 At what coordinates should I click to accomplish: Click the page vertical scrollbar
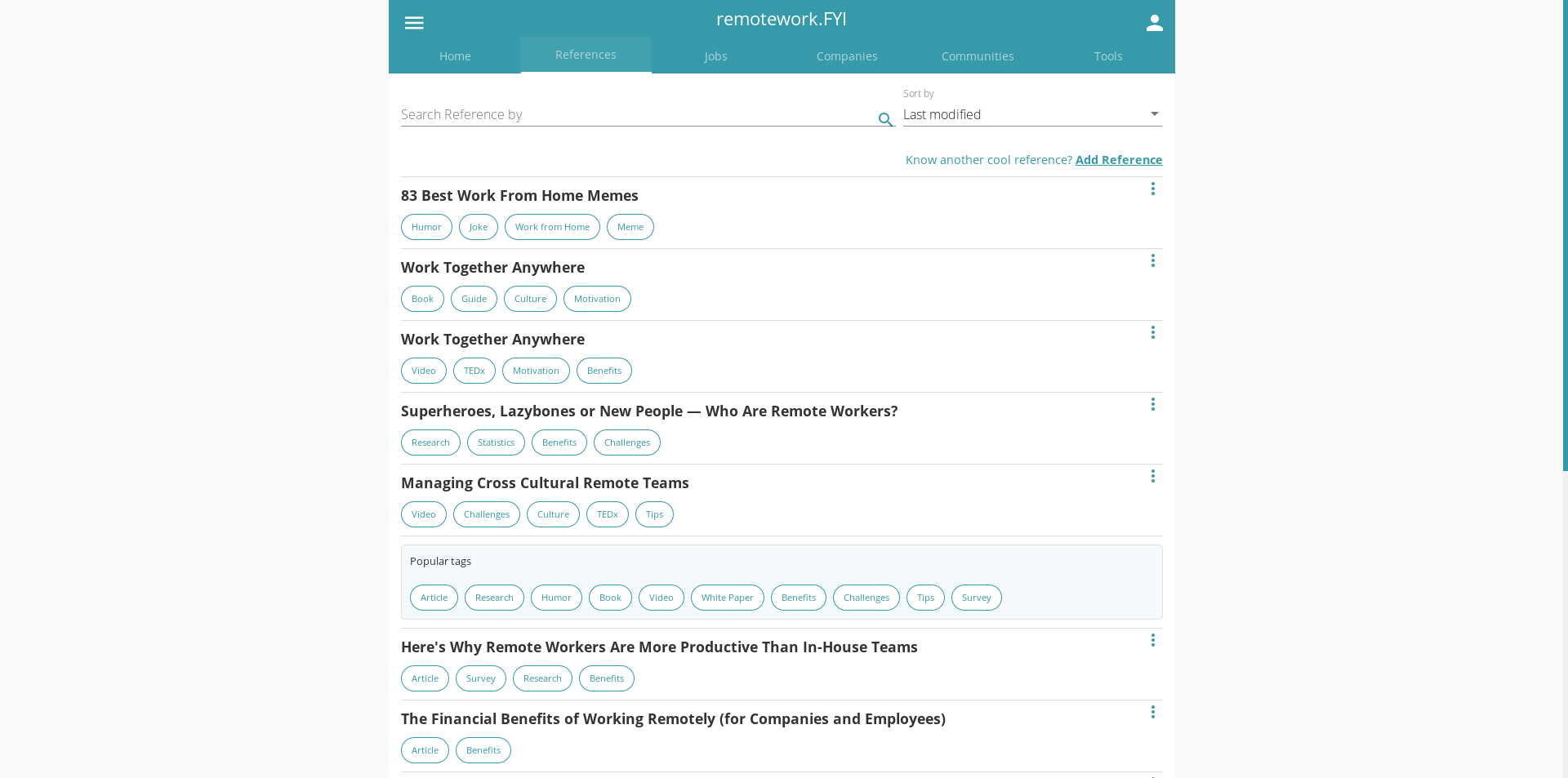1565,235
